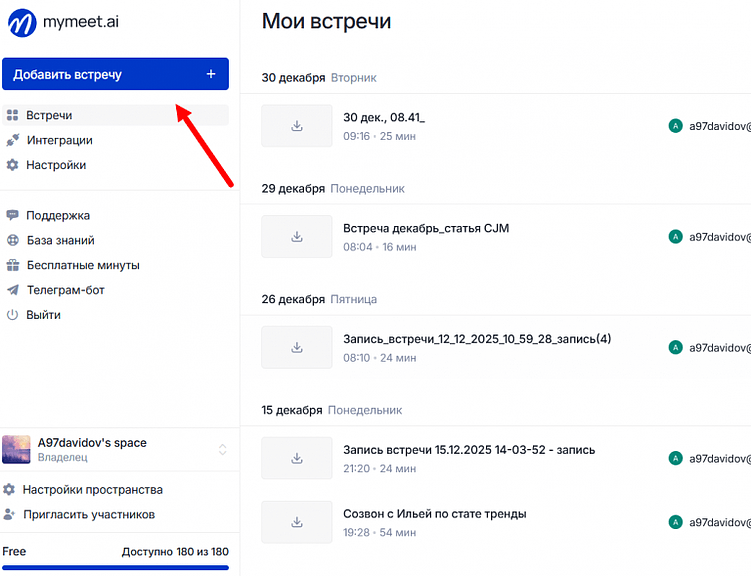The width and height of the screenshot is (751, 576).
Task: Open meeting Созвон с Ильей по стате тренды
Action: (434, 513)
